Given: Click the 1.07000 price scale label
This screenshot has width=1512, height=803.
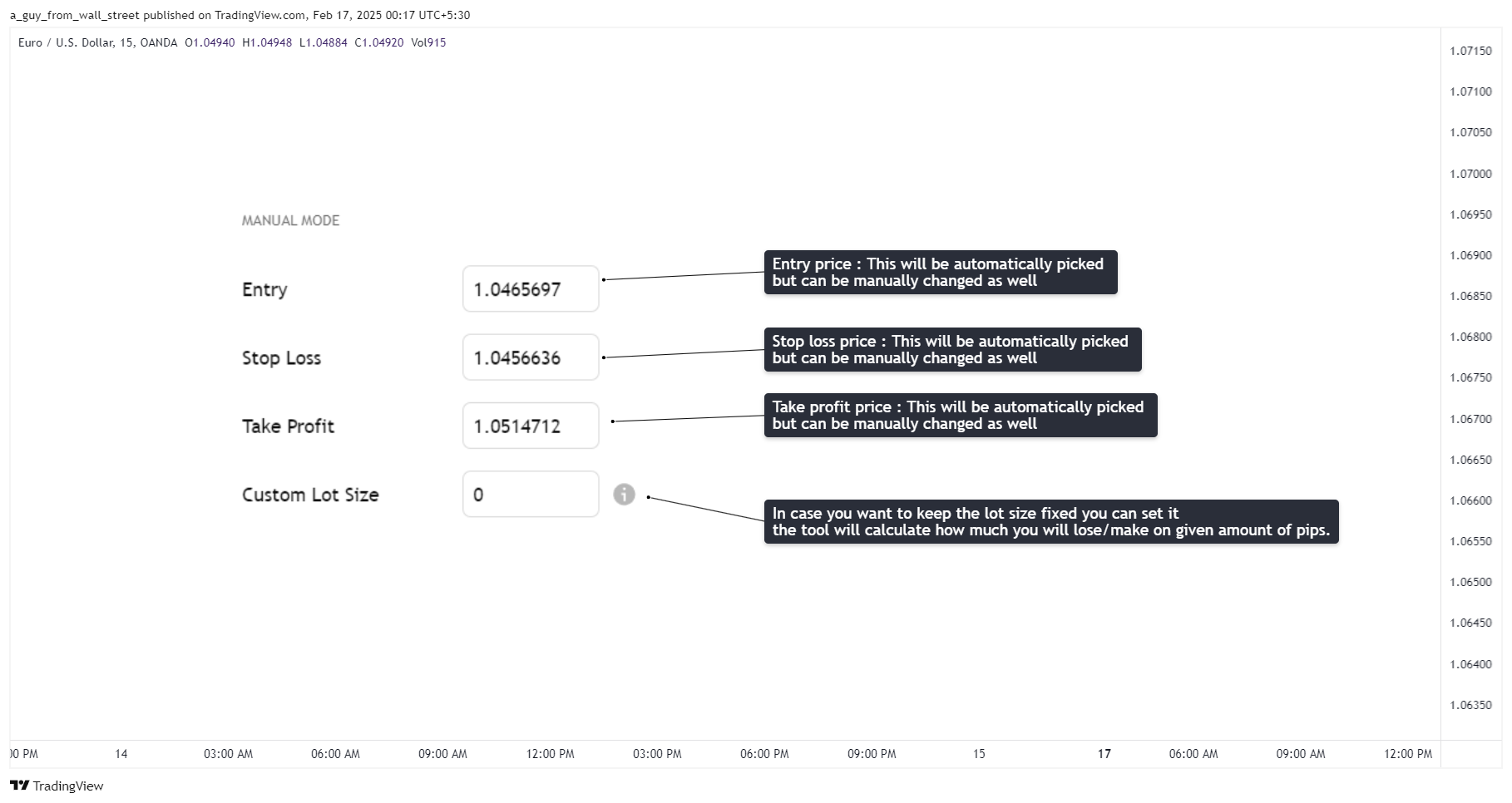Looking at the screenshot, I should [x=1470, y=174].
